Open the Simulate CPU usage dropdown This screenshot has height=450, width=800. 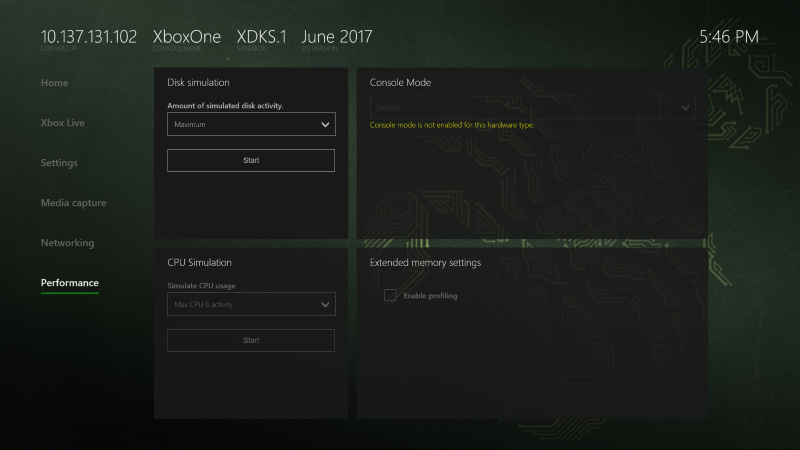click(x=251, y=304)
